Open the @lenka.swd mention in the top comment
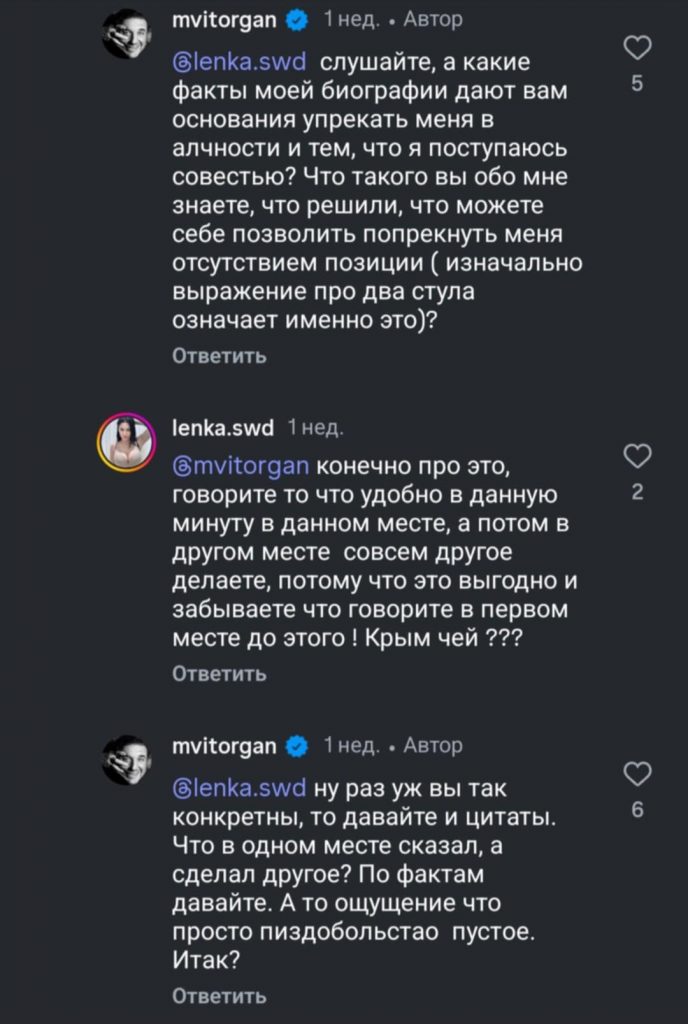This screenshot has height=1024, width=688. click(x=240, y=66)
